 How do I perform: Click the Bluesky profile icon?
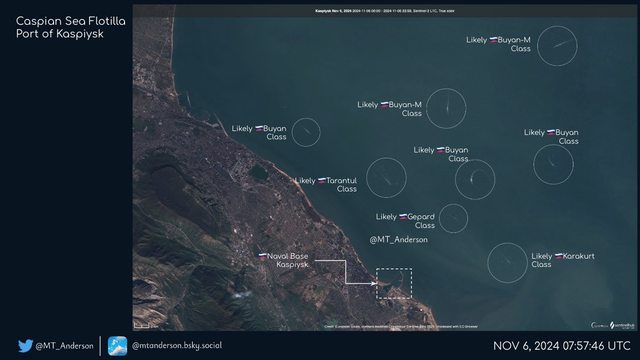pyautogui.click(x=117, y=346)
